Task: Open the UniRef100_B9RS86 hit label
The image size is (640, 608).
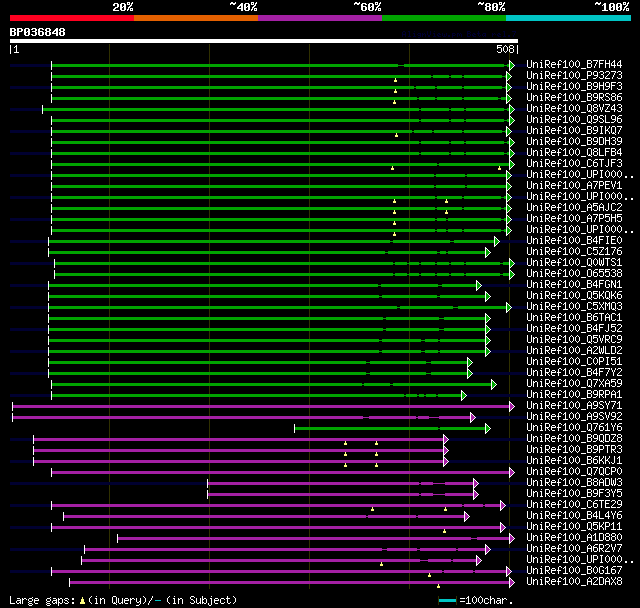Action: (574, 98)
